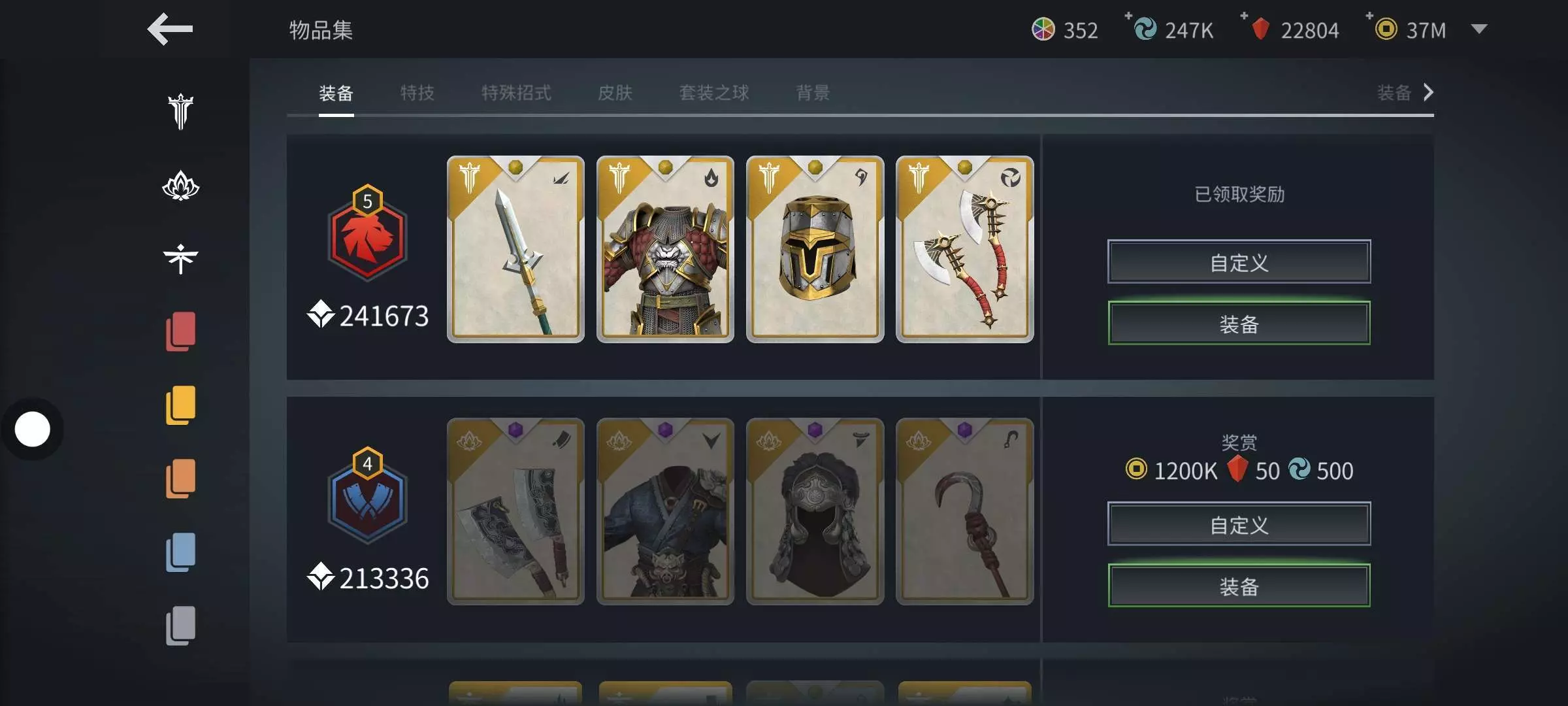1568x706 pixels.
Task: Select the twin axes card
Action: coord(964,249)
